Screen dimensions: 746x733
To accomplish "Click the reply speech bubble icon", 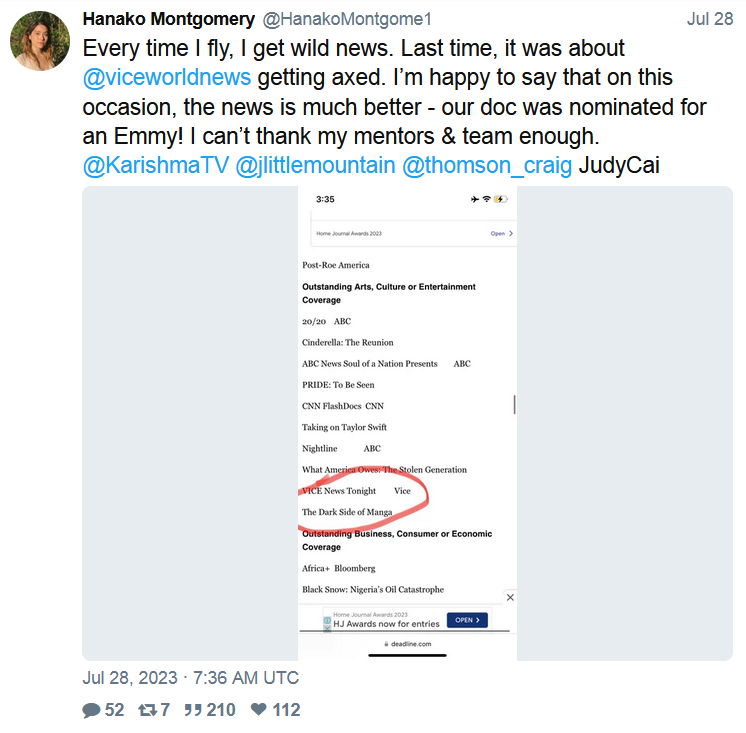I will pyautogui.click(x=92, y=710).
